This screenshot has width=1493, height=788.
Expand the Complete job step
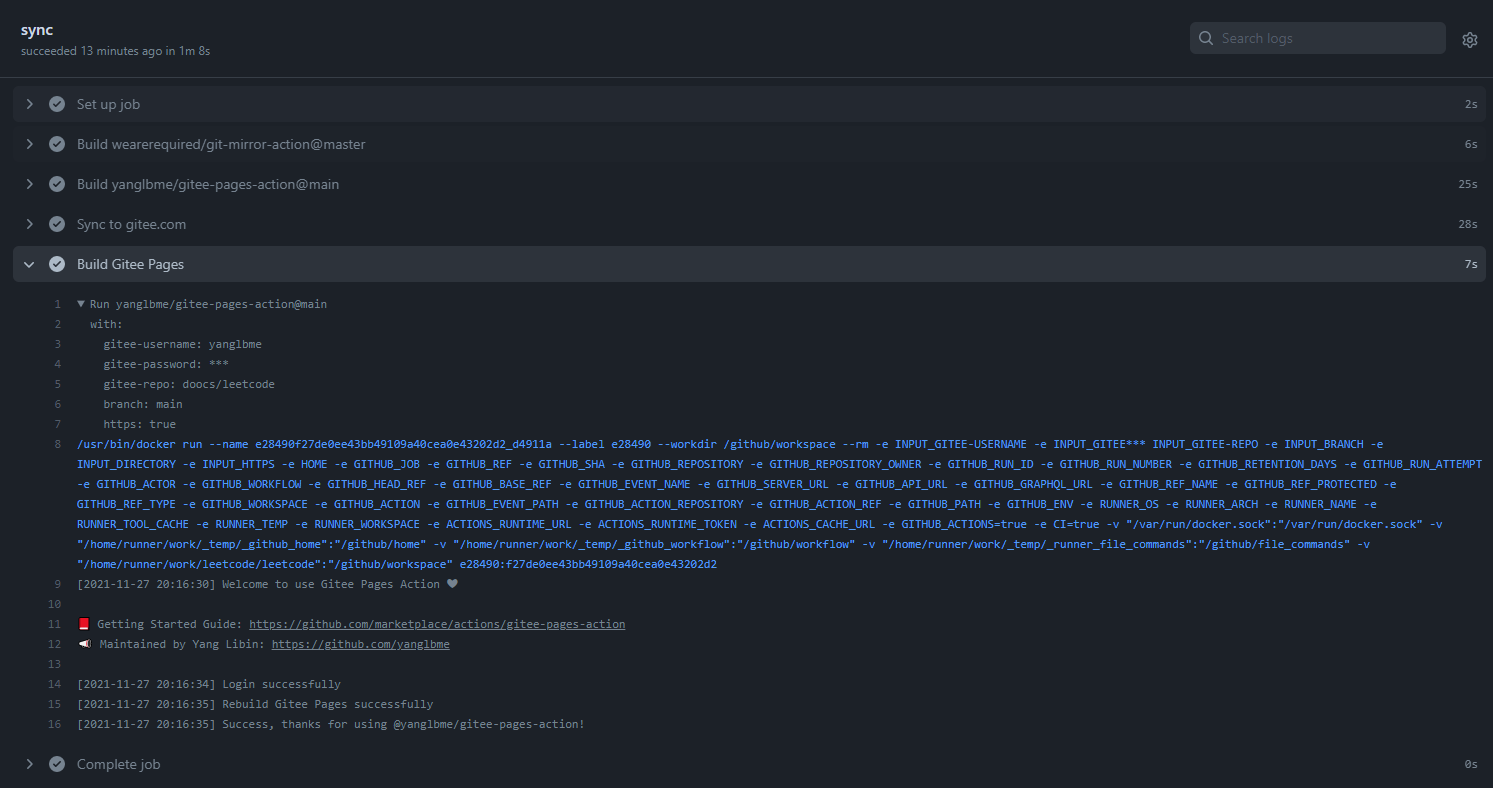coord(30,764)
